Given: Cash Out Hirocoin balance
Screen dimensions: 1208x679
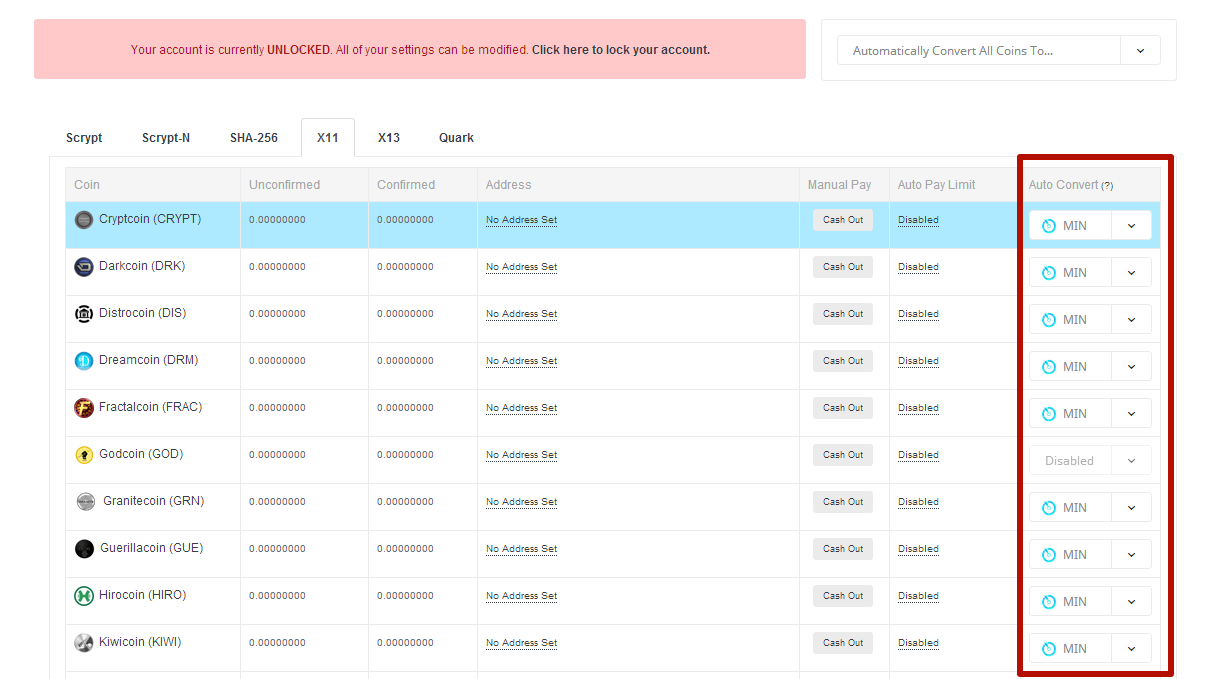Looking at the screenshot, I should [843, 596].
